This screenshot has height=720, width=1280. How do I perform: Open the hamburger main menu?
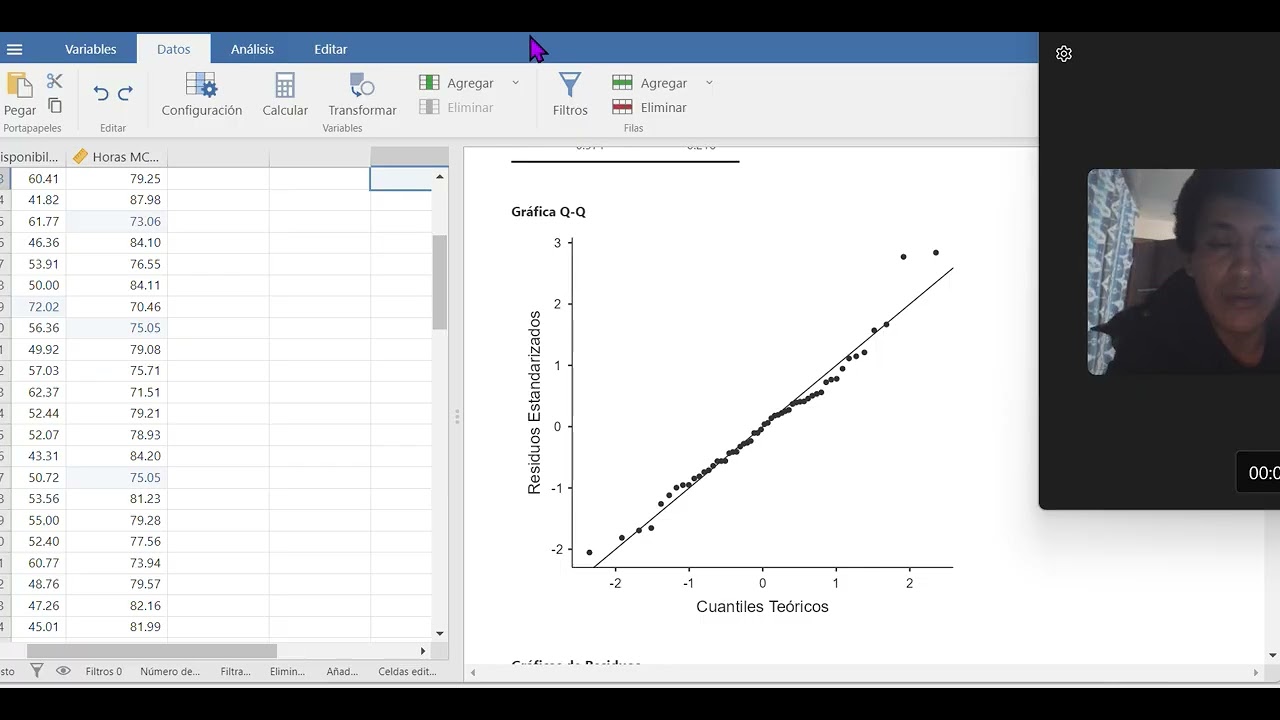pos(14,49)
